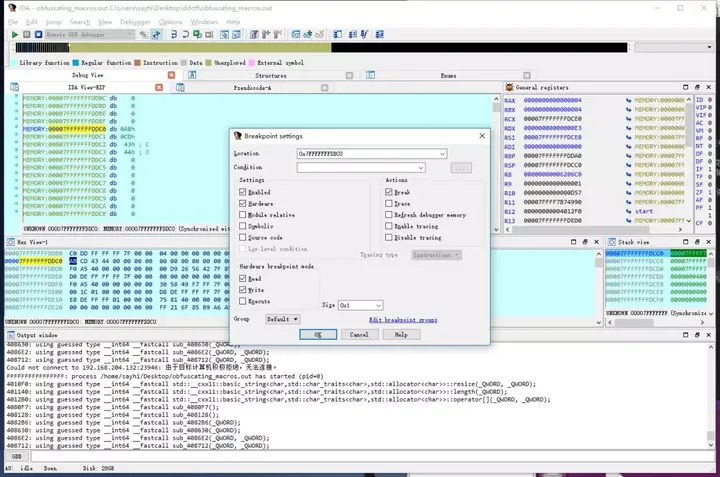Click the 'start' label in the R12 row
The width and height of the screenshot is (720, 477).
[644, 211]
